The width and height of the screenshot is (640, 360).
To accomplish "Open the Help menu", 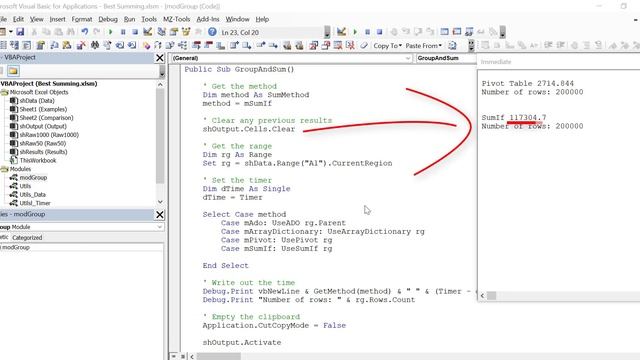I will (262, 19).
